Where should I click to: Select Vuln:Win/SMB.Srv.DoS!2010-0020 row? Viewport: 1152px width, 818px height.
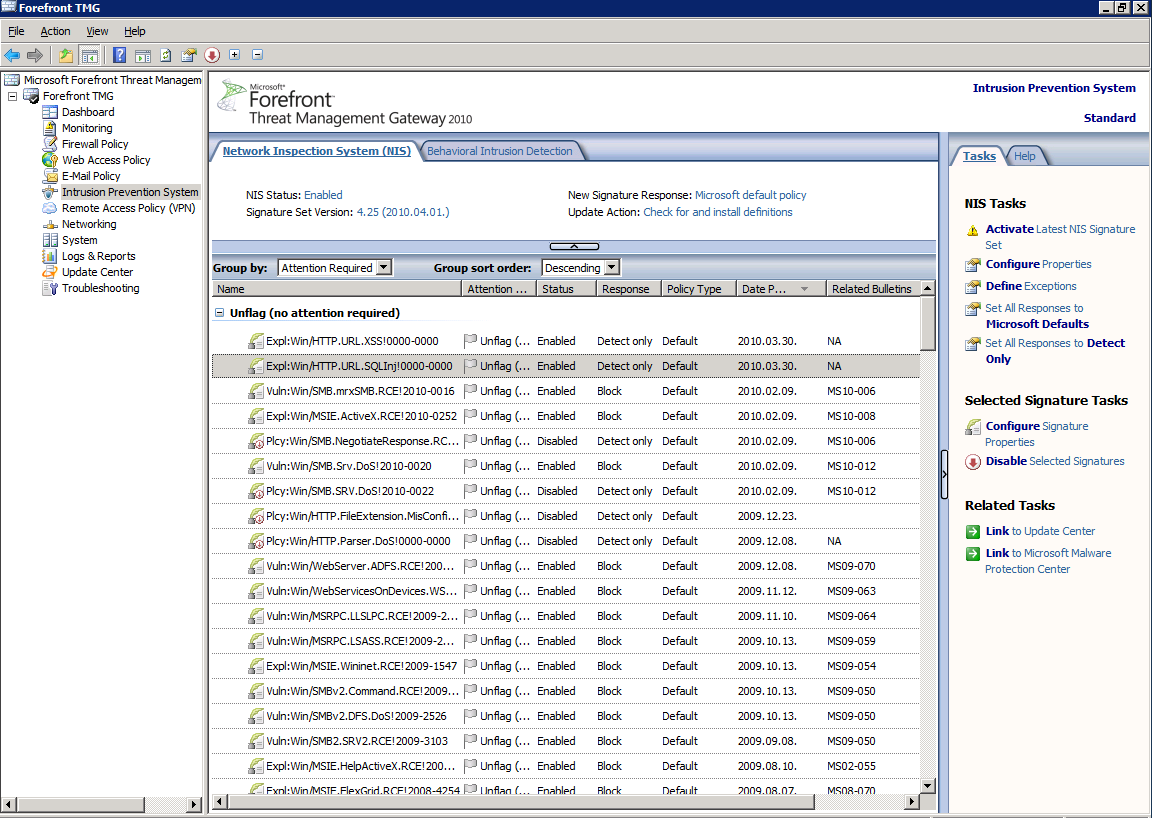tap(565, 466)
